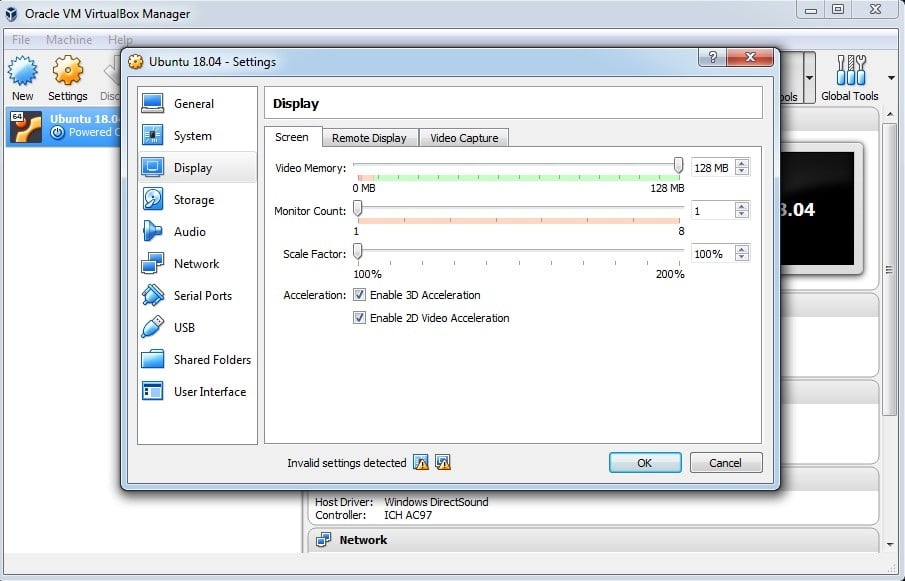Uncheck Enable 2D Video Acceleration
The width and height of the screenshot is (905, 581).
(x=360, y=318)
